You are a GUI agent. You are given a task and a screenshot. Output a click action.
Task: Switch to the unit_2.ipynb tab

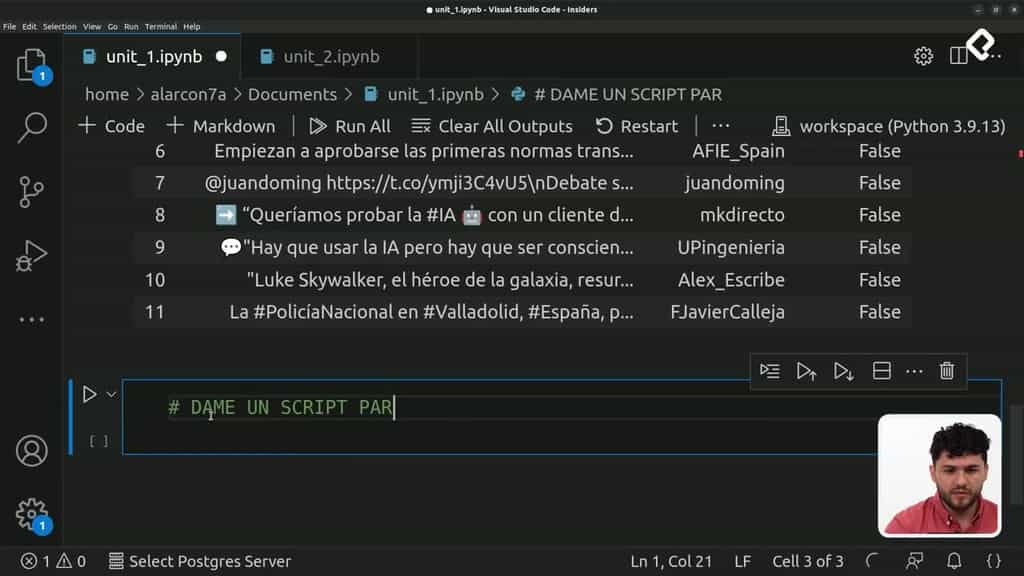click(x=330, y=56)
